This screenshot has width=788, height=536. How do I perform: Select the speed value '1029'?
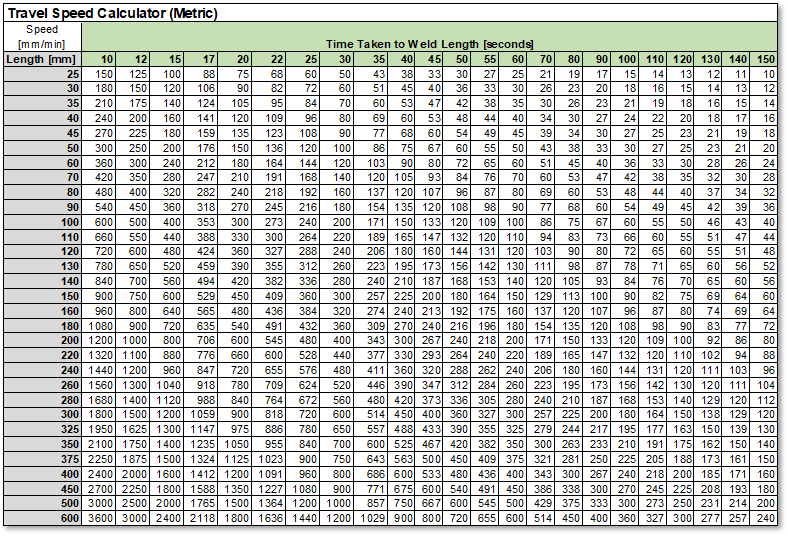pyautogui.click(x=373, y=518)
